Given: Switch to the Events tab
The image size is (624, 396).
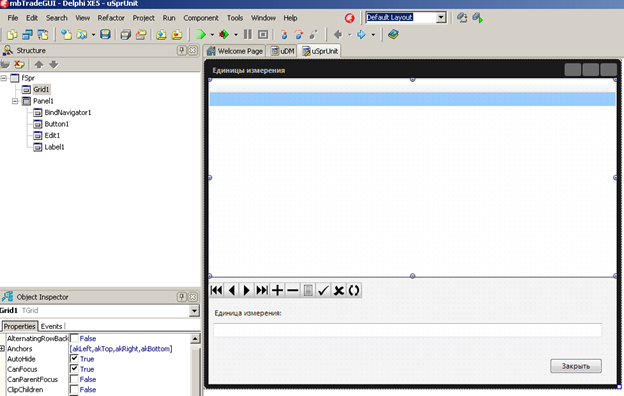Looking at the screenshot, I should click(x=51, y=326).
